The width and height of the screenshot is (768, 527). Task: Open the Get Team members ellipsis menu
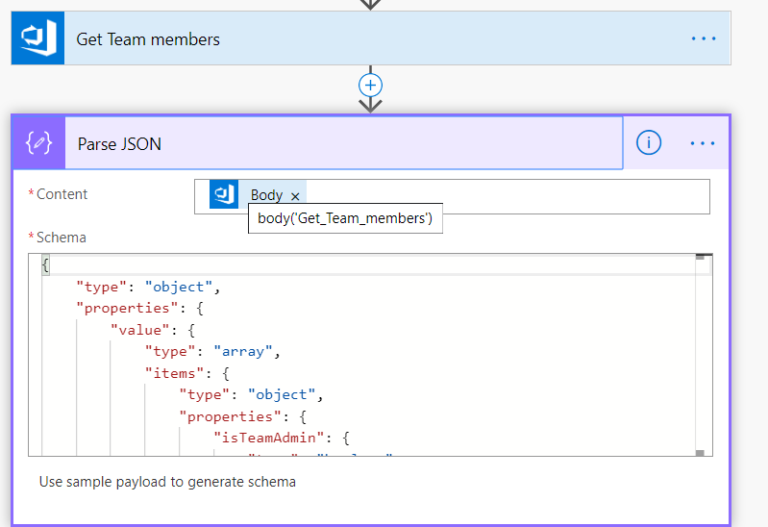(x=703, y=39)
